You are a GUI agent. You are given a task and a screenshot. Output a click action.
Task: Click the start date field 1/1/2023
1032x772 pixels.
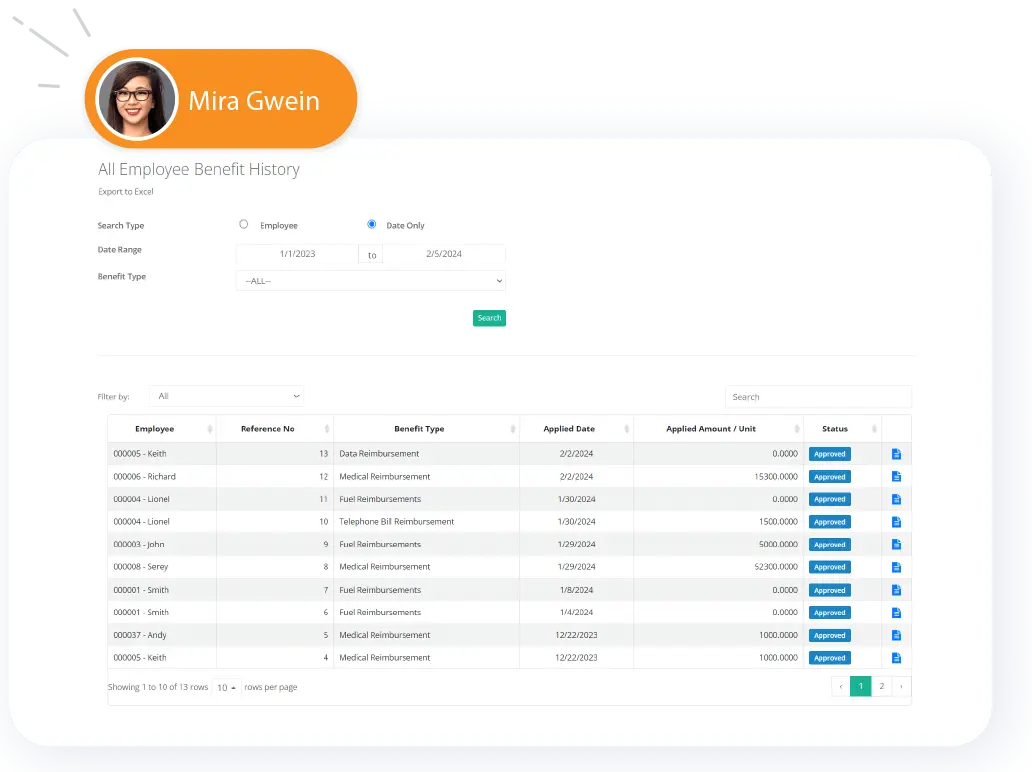point(297,254)
